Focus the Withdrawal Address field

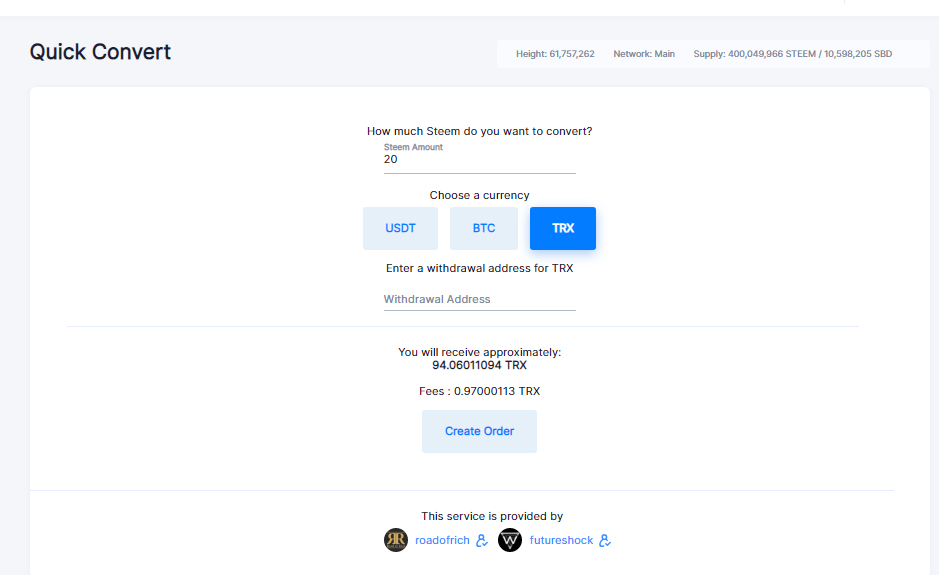click(x=480, y=299)
